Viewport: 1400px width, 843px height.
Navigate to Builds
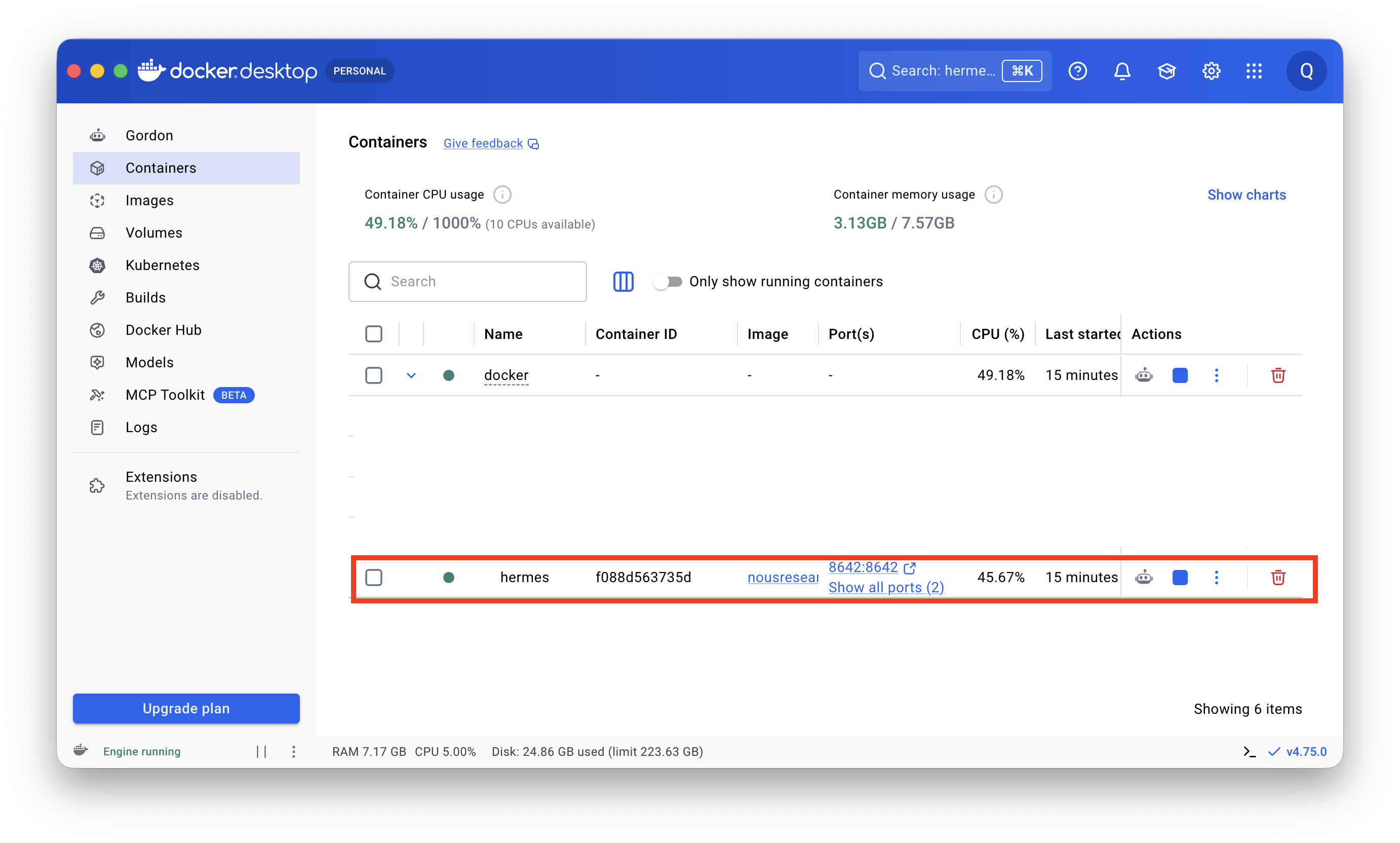point(186,297)
